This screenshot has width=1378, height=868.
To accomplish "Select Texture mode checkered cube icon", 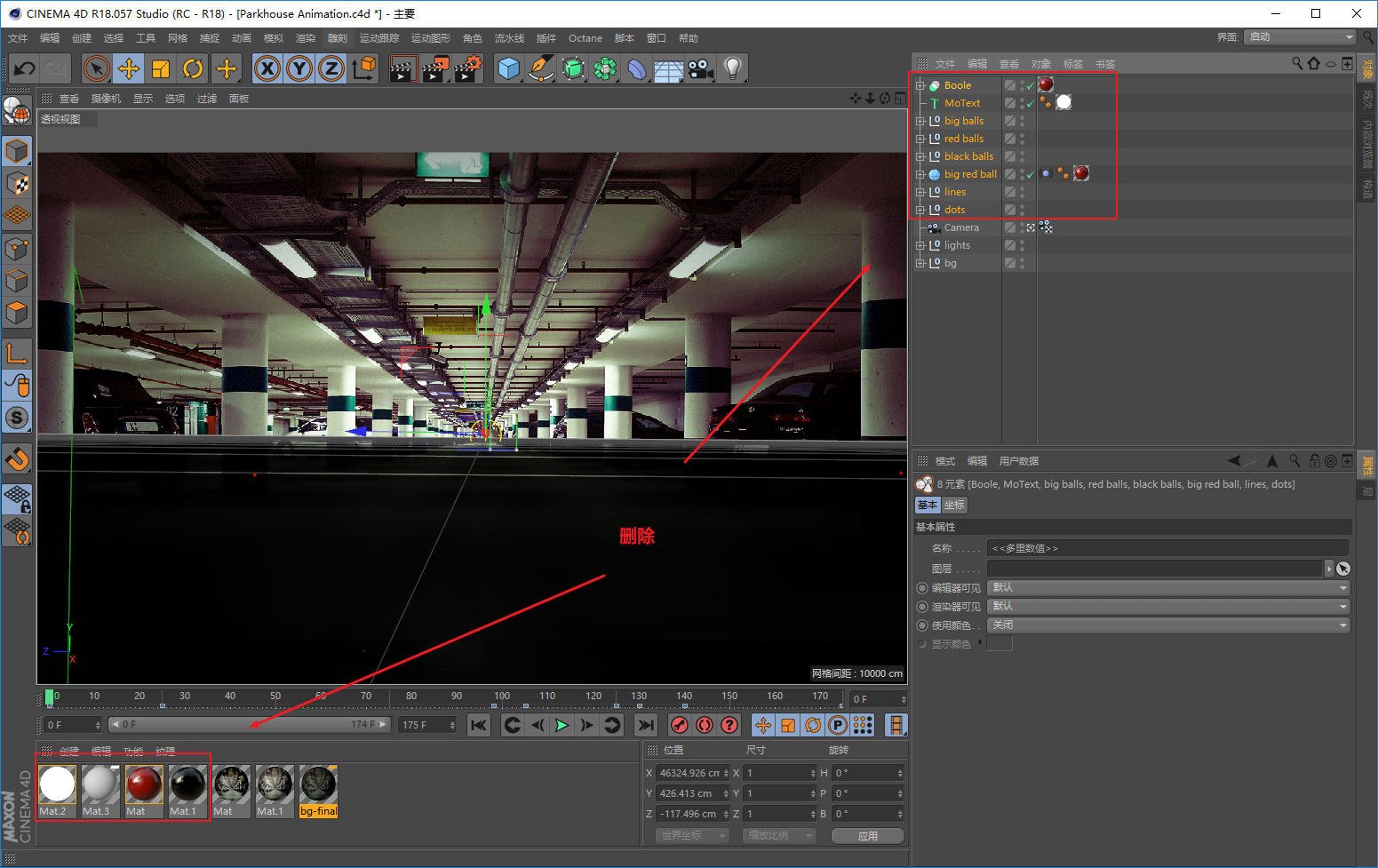I will [x=17, y=184].
